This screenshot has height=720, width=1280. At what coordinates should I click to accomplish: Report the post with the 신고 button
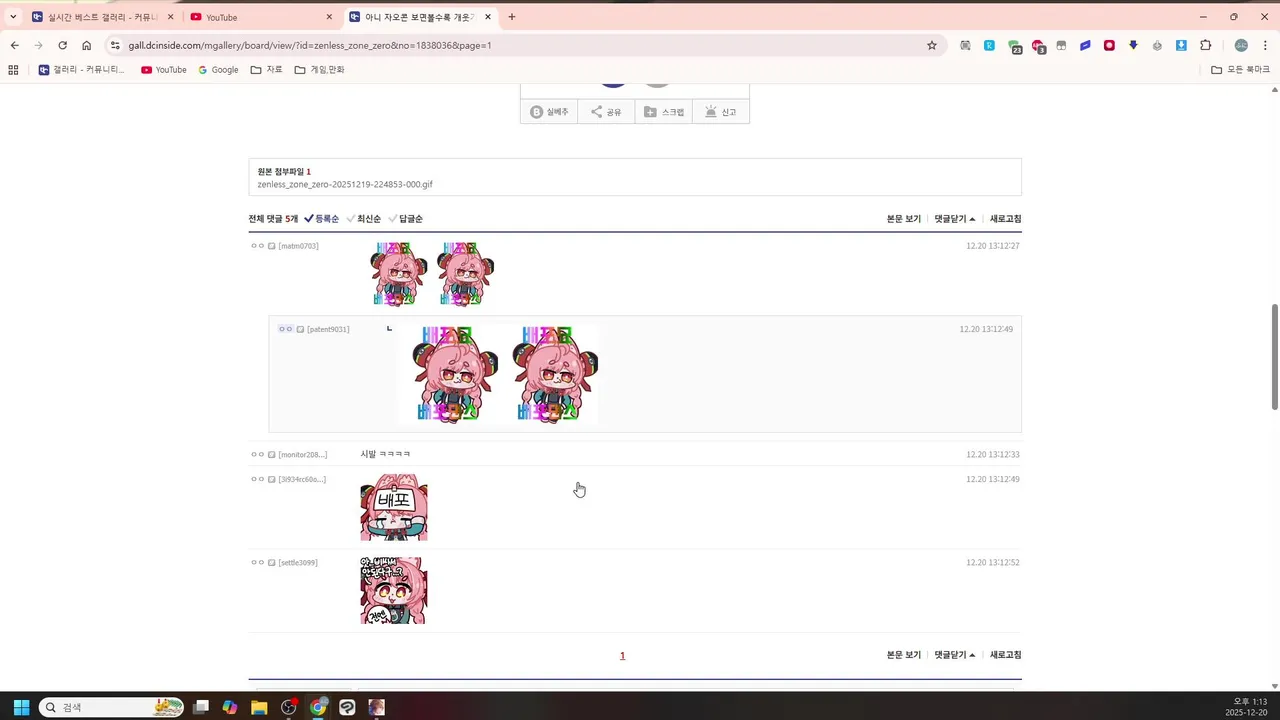click(721, 112)
